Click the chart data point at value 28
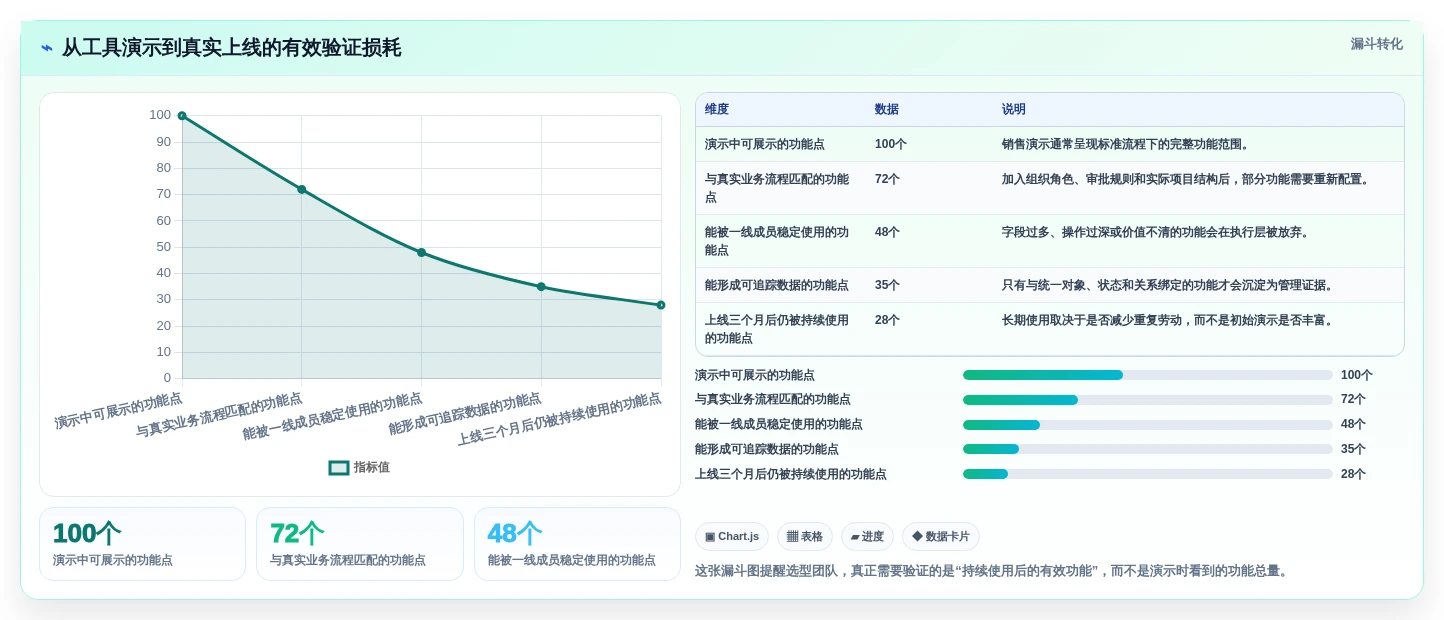 (x=661, y=305)
